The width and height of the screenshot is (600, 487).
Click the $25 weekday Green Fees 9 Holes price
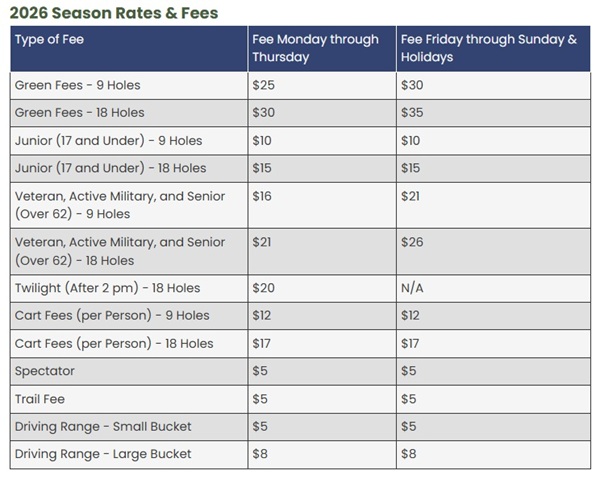click(263, 85)
